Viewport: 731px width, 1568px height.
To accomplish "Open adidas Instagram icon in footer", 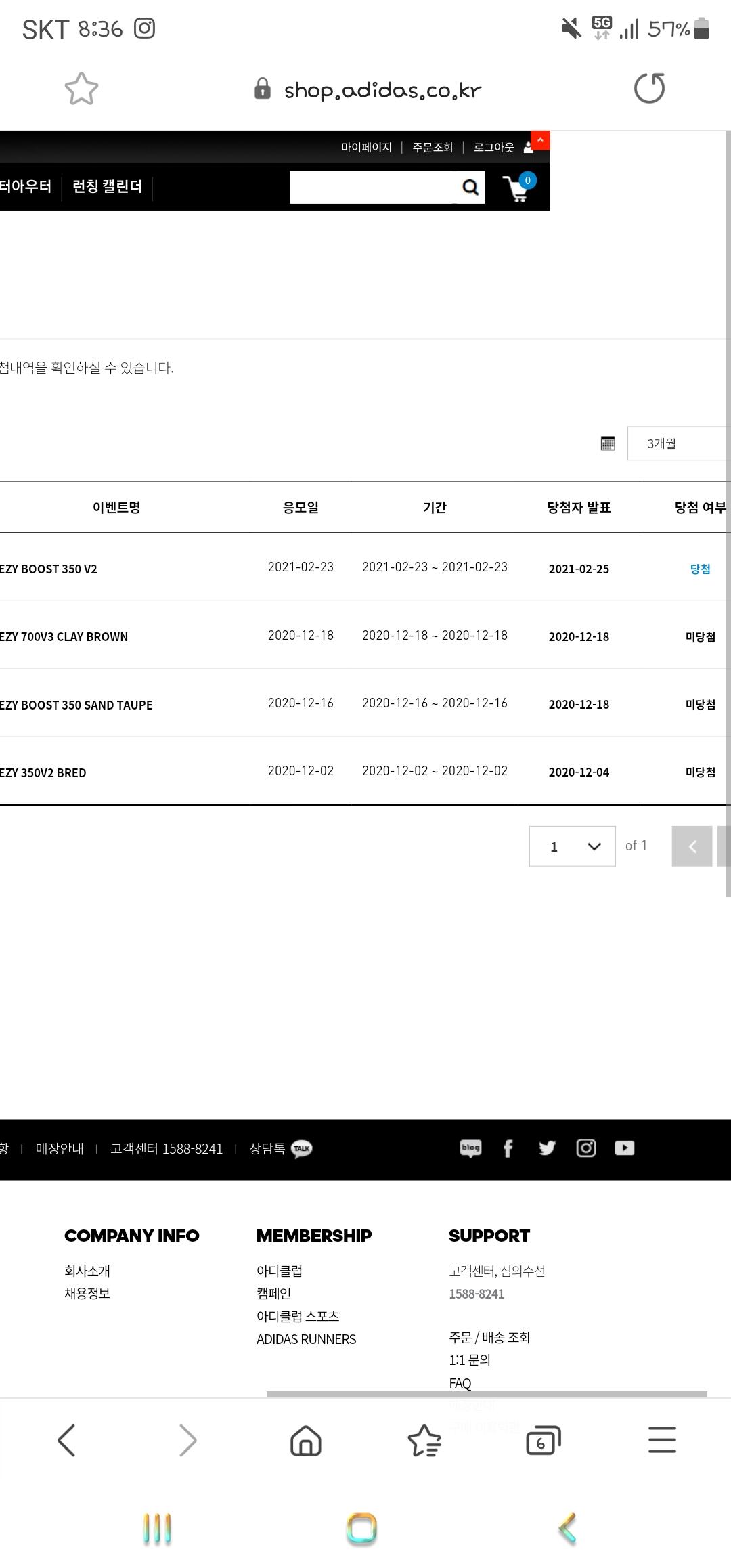I will (x=586, y=1148).
